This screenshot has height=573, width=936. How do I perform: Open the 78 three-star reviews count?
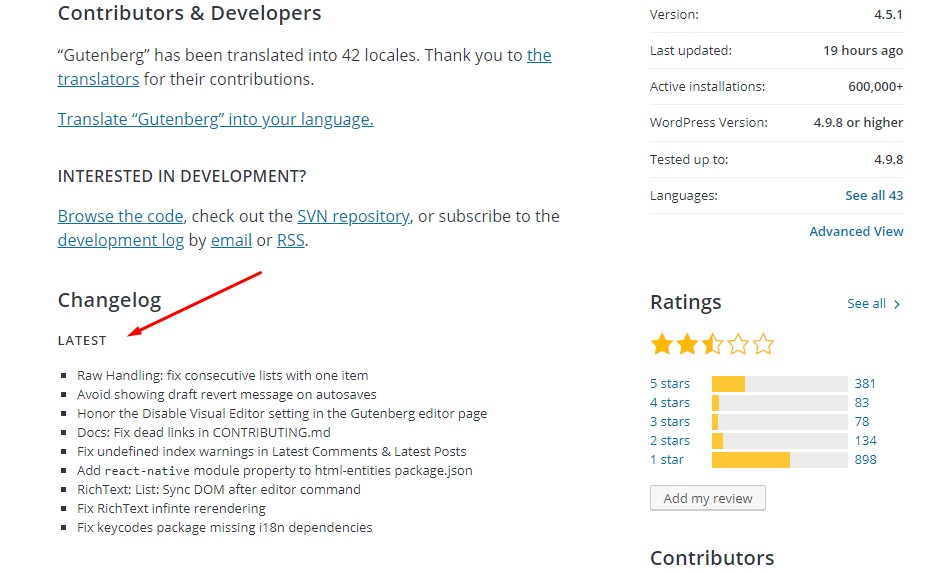coord(861,421)
